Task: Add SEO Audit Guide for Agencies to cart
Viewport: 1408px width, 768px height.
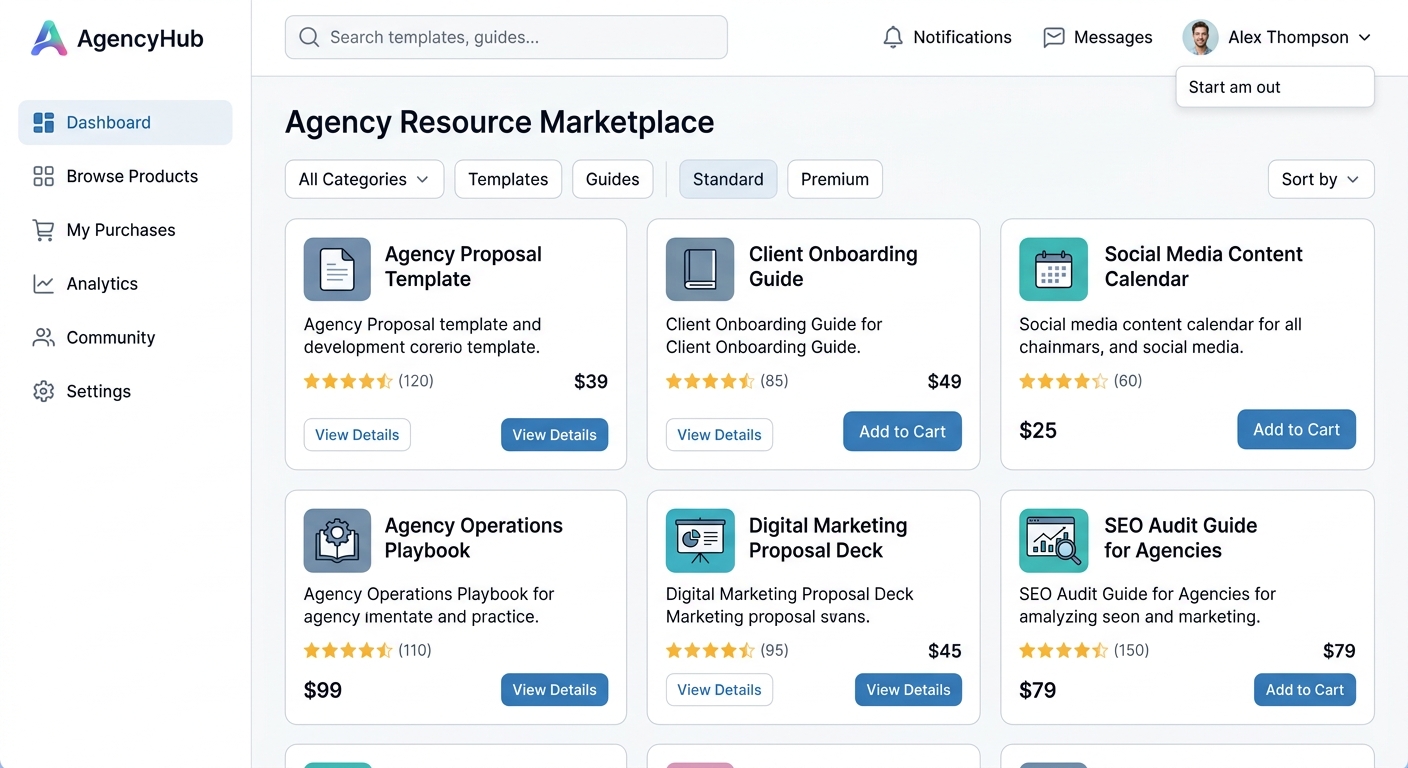Action: coord(1305,690)
